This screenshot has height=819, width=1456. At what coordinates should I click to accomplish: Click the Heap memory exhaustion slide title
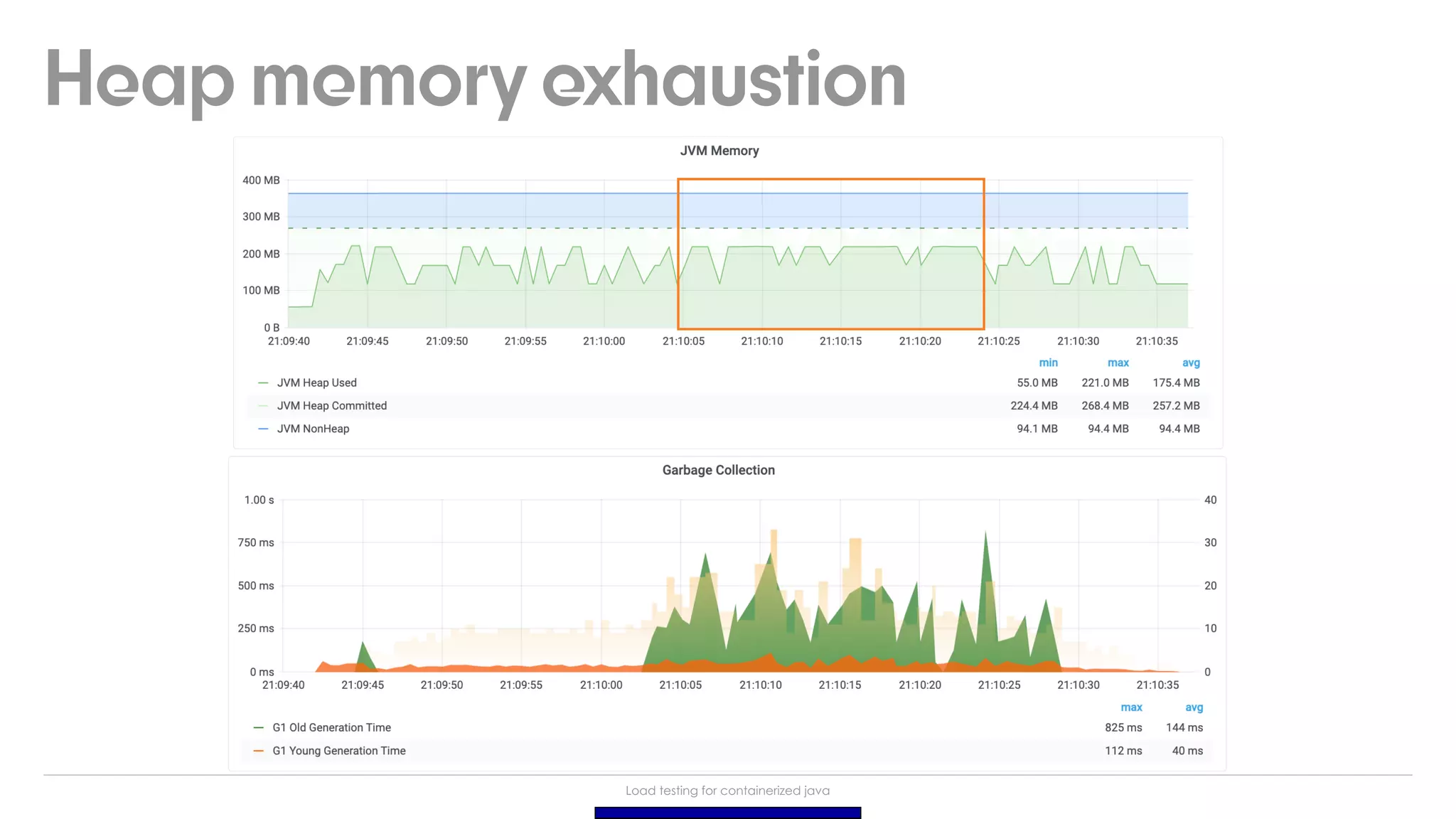click(476, 83)
